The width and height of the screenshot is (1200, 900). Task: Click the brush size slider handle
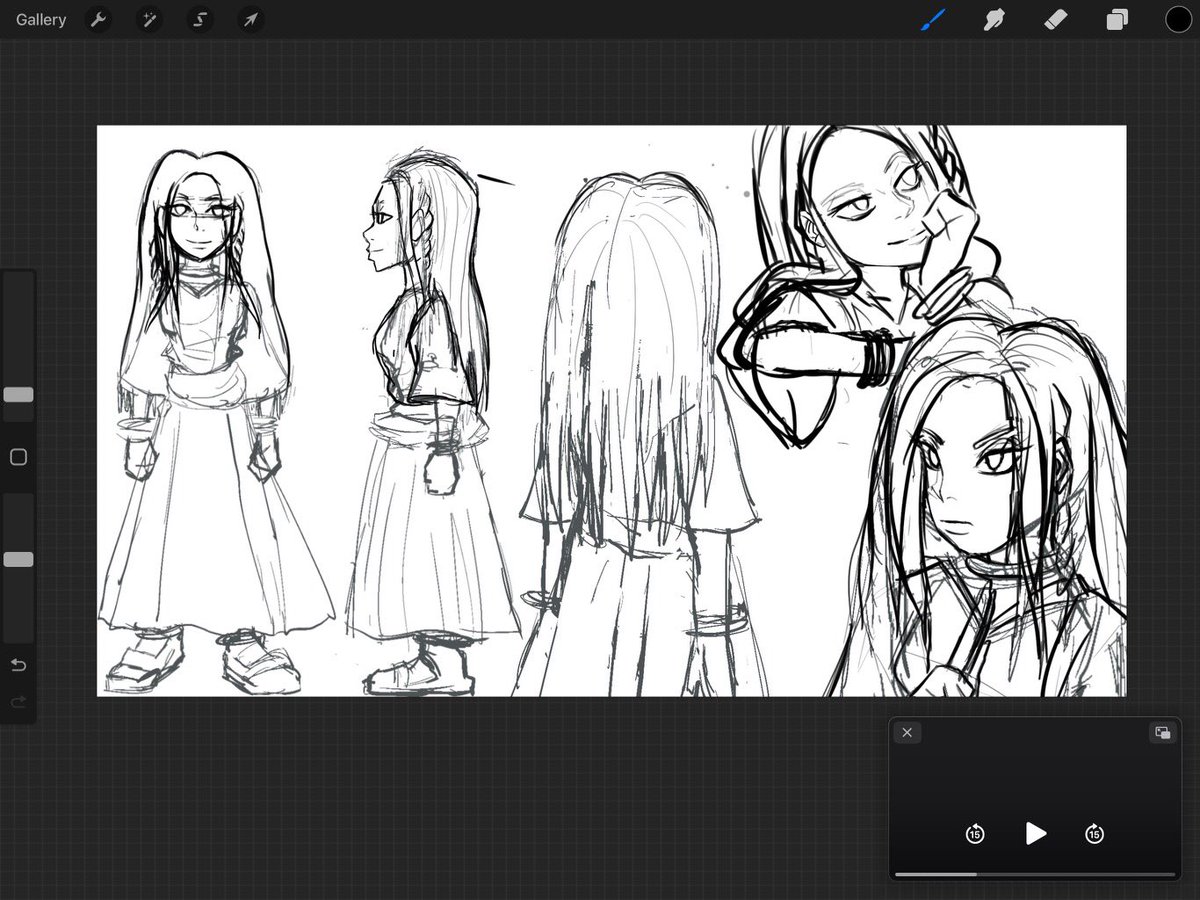(18, 395)
